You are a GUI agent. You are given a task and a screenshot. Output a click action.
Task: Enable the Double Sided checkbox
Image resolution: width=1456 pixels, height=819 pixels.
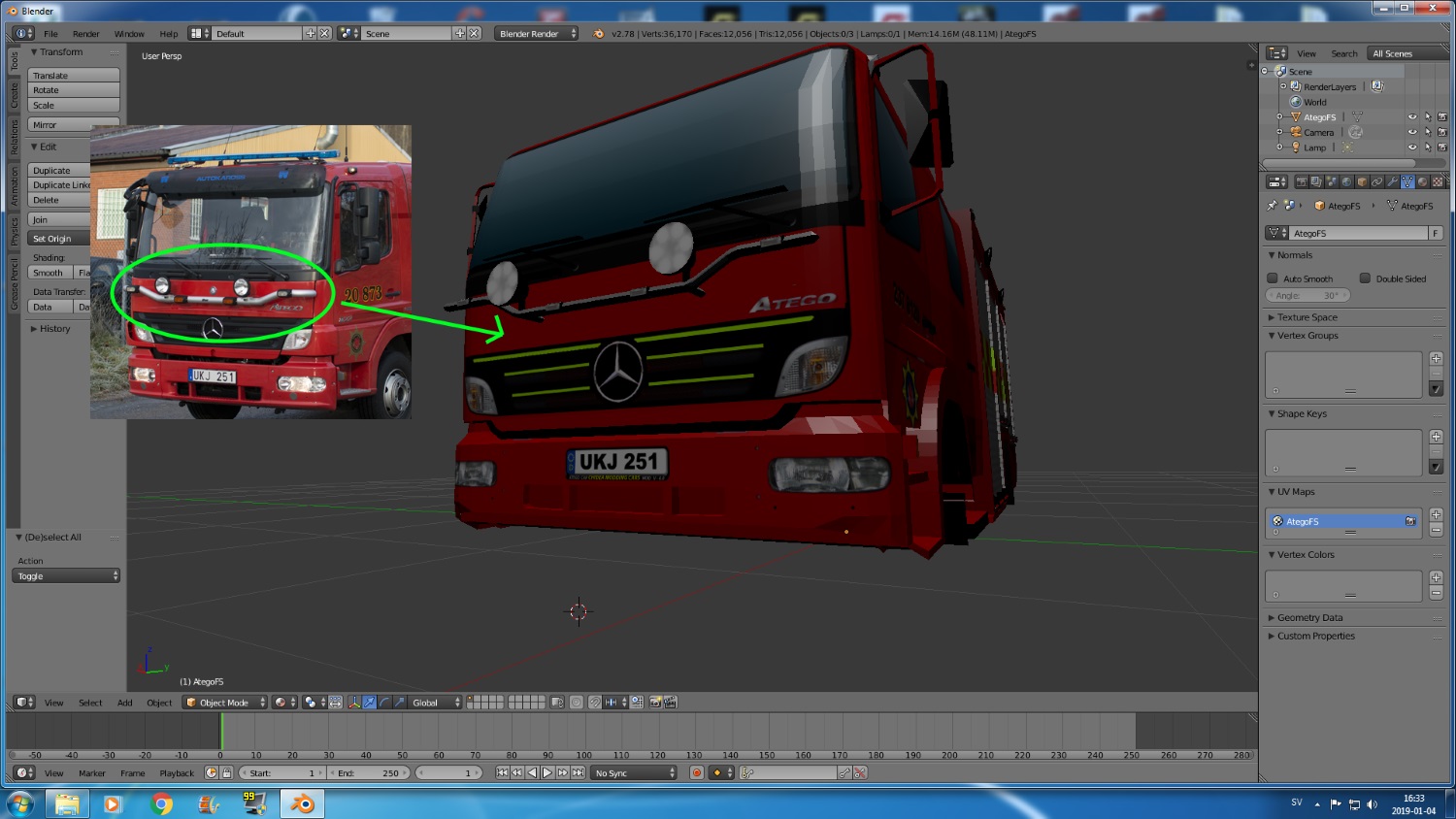click(1365, 278)
